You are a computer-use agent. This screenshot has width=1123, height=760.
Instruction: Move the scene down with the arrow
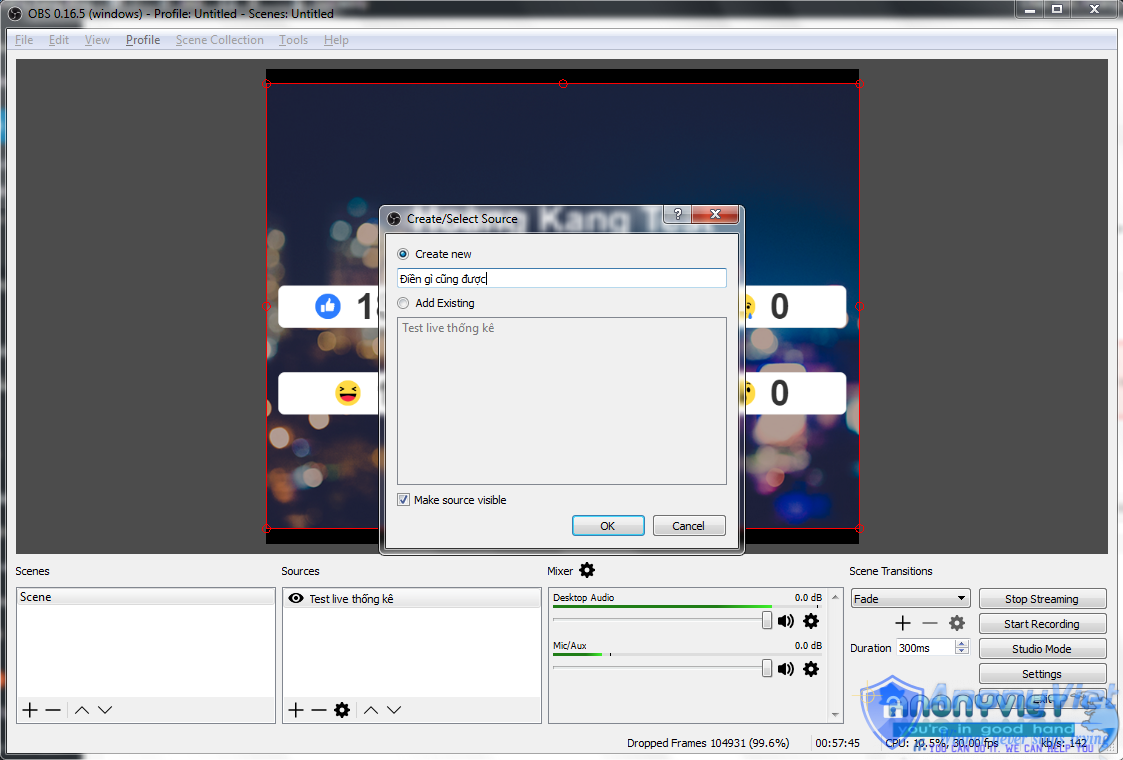coord(105,710)
